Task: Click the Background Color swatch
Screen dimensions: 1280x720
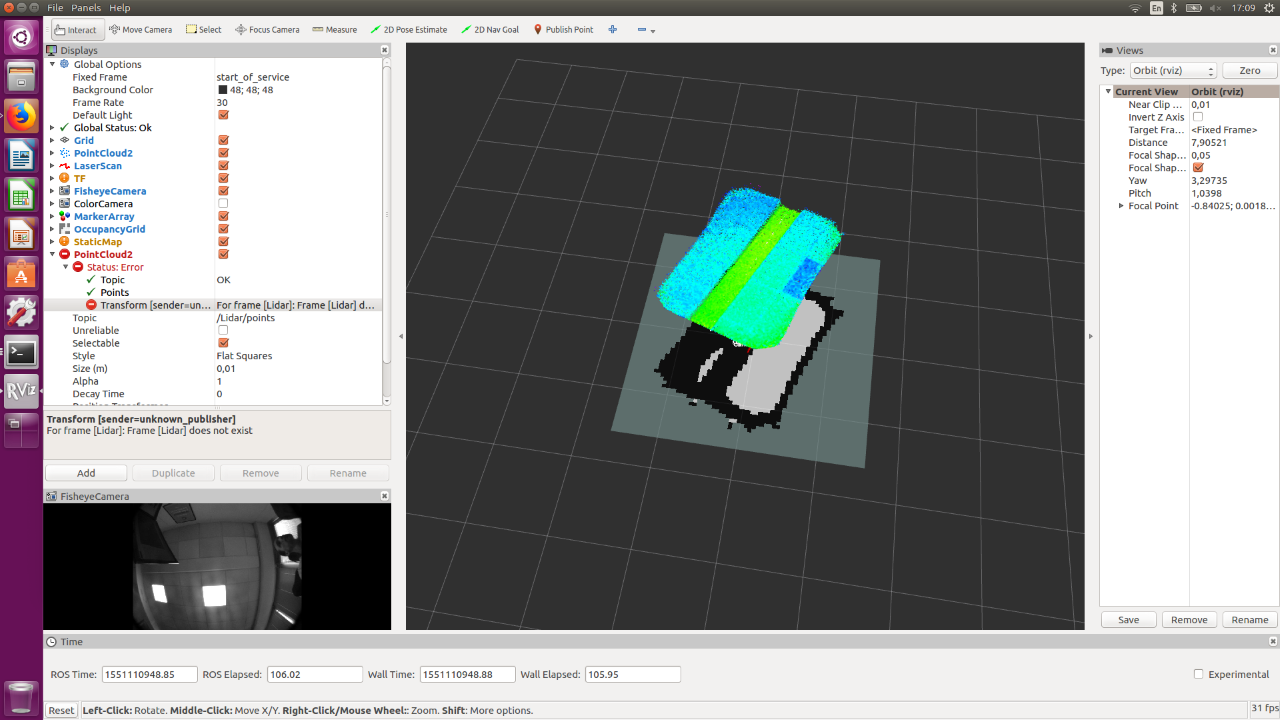Action: [223, 90]
